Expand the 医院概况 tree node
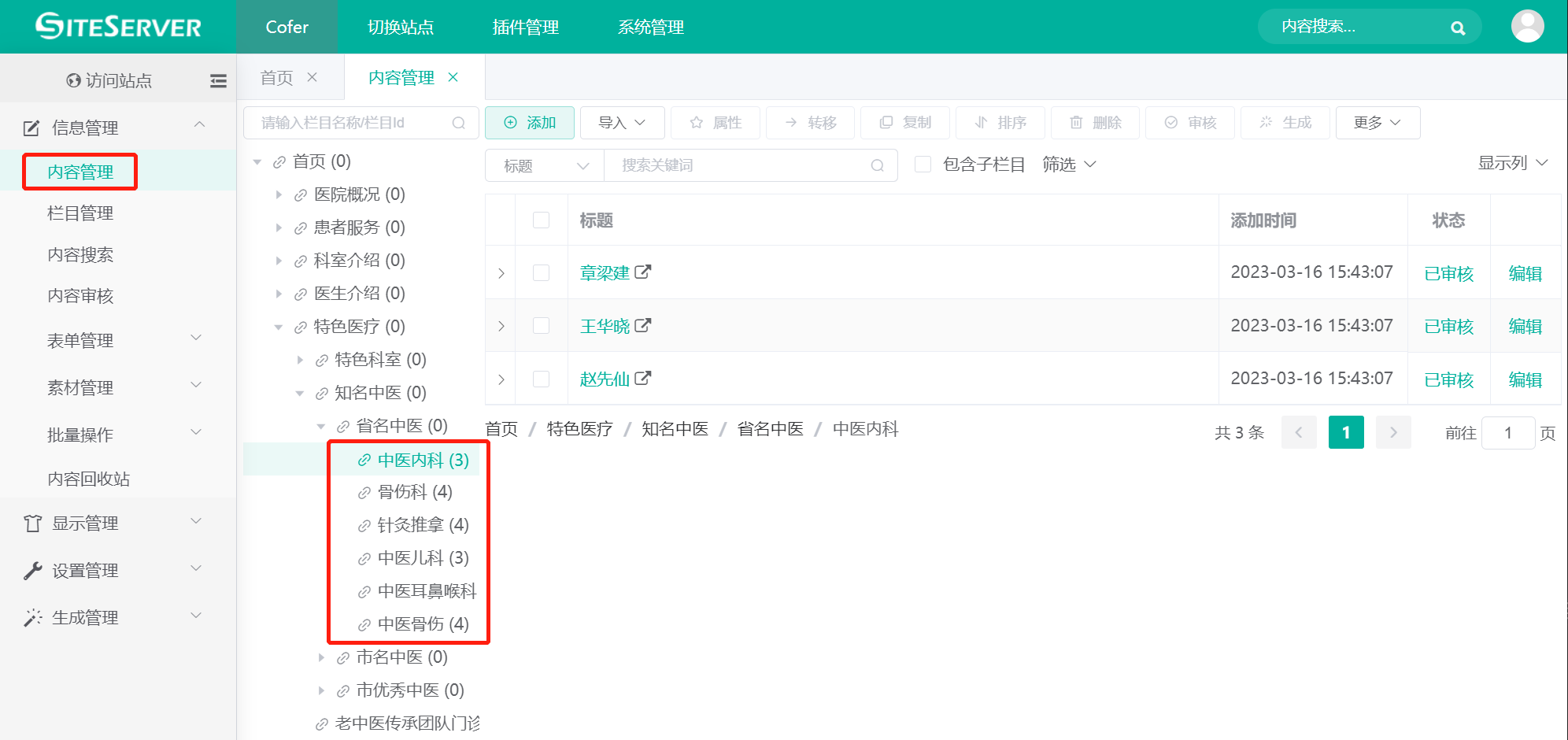The width and height of the screenshot is (1568, 740). click(279, 194)
